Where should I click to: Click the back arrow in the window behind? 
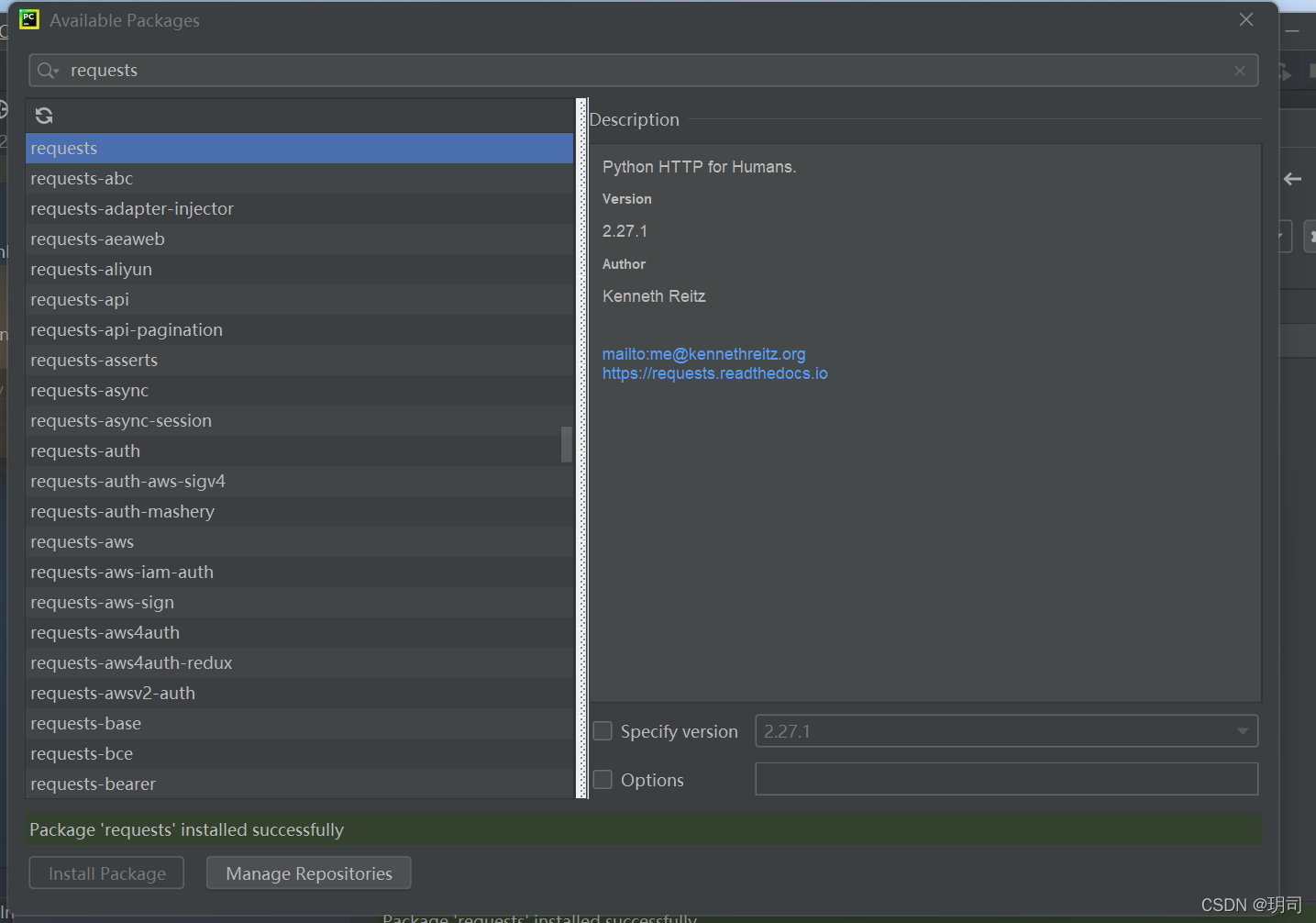pos(1293,179)
